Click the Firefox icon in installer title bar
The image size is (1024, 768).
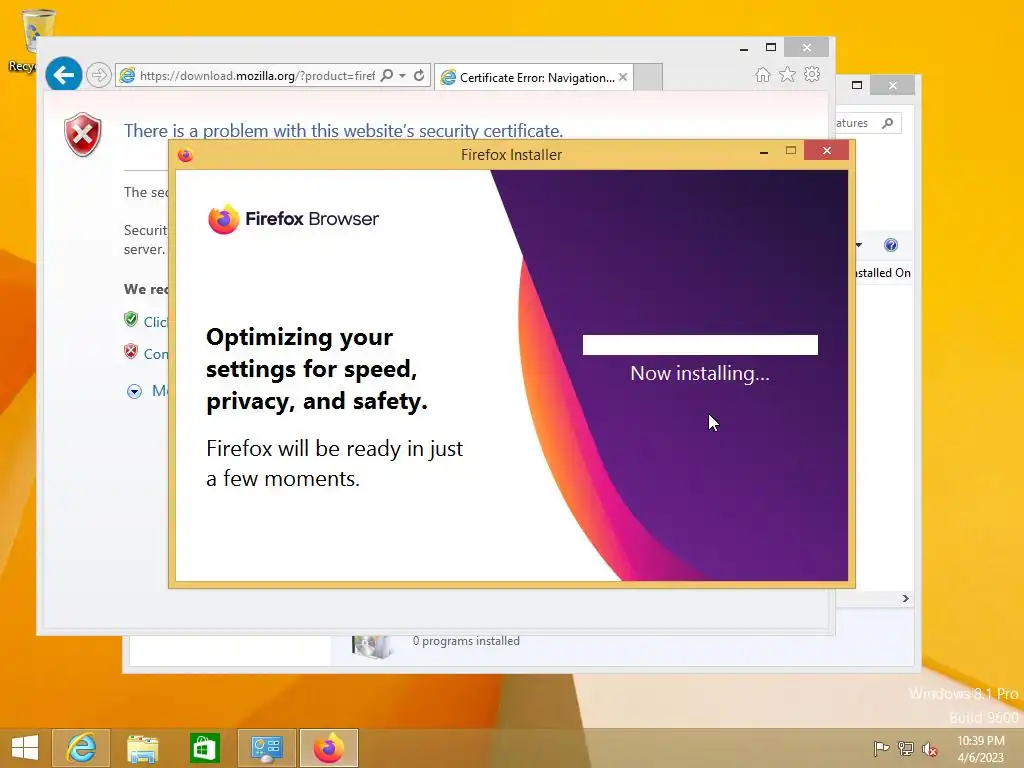click(185, 155)
